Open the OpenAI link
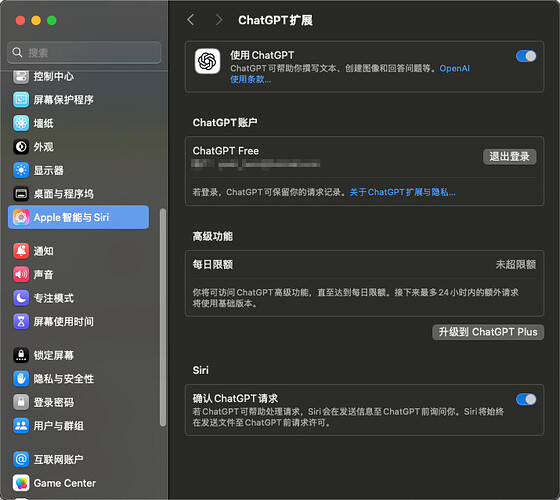The width and height of the screenshot is (560, 500). coord(454,68)
